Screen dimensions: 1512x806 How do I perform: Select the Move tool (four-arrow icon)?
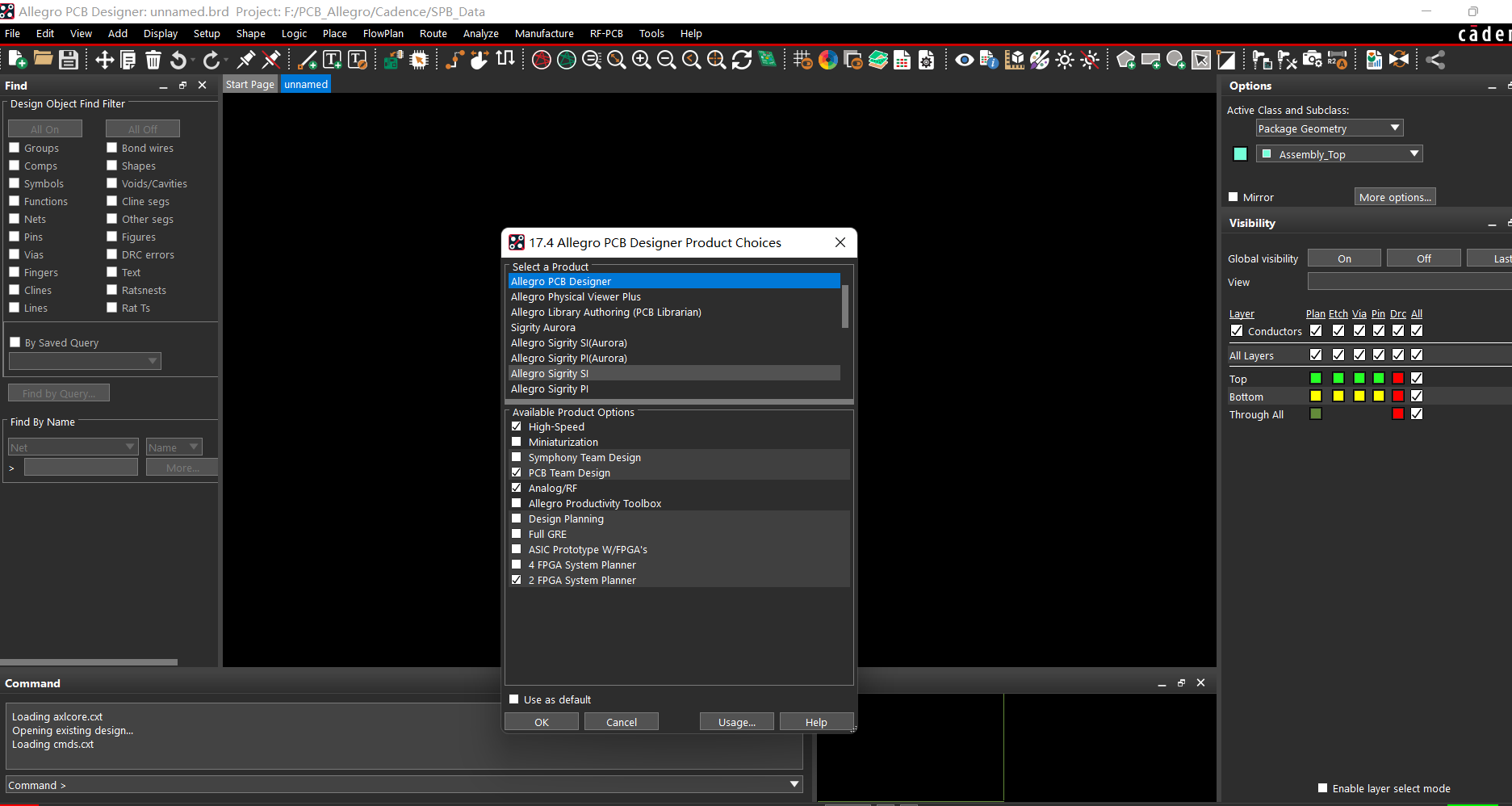tap(104, 60)
